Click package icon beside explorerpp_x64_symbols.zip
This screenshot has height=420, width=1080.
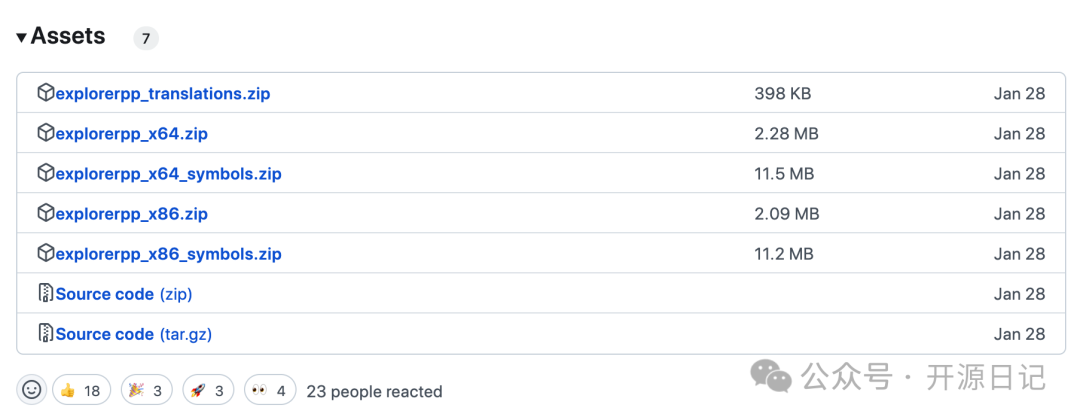[x=45, y=174]
